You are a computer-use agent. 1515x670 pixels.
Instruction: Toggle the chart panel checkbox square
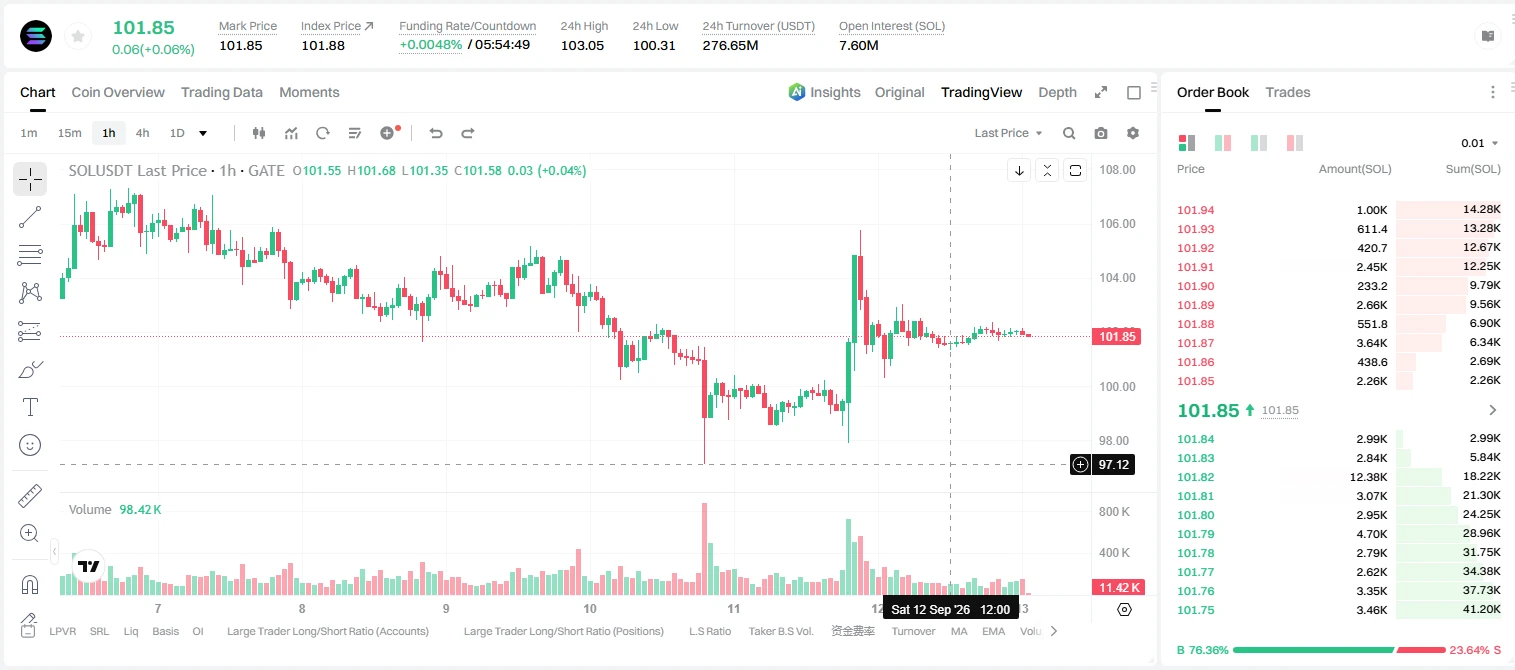coord(1134,92)
